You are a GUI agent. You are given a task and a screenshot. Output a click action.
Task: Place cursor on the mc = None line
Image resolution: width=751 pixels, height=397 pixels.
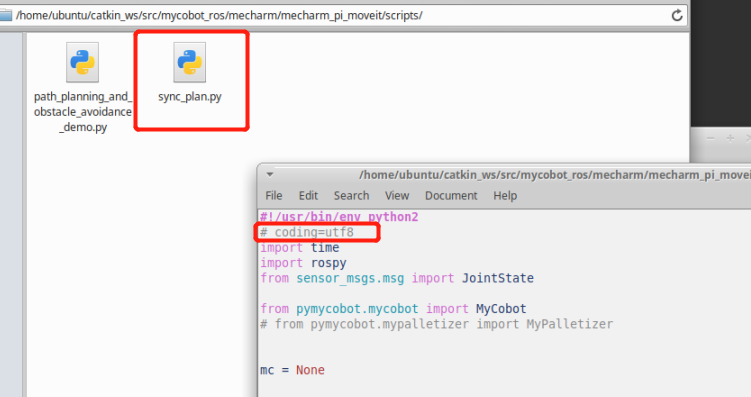tap(292, 370)
